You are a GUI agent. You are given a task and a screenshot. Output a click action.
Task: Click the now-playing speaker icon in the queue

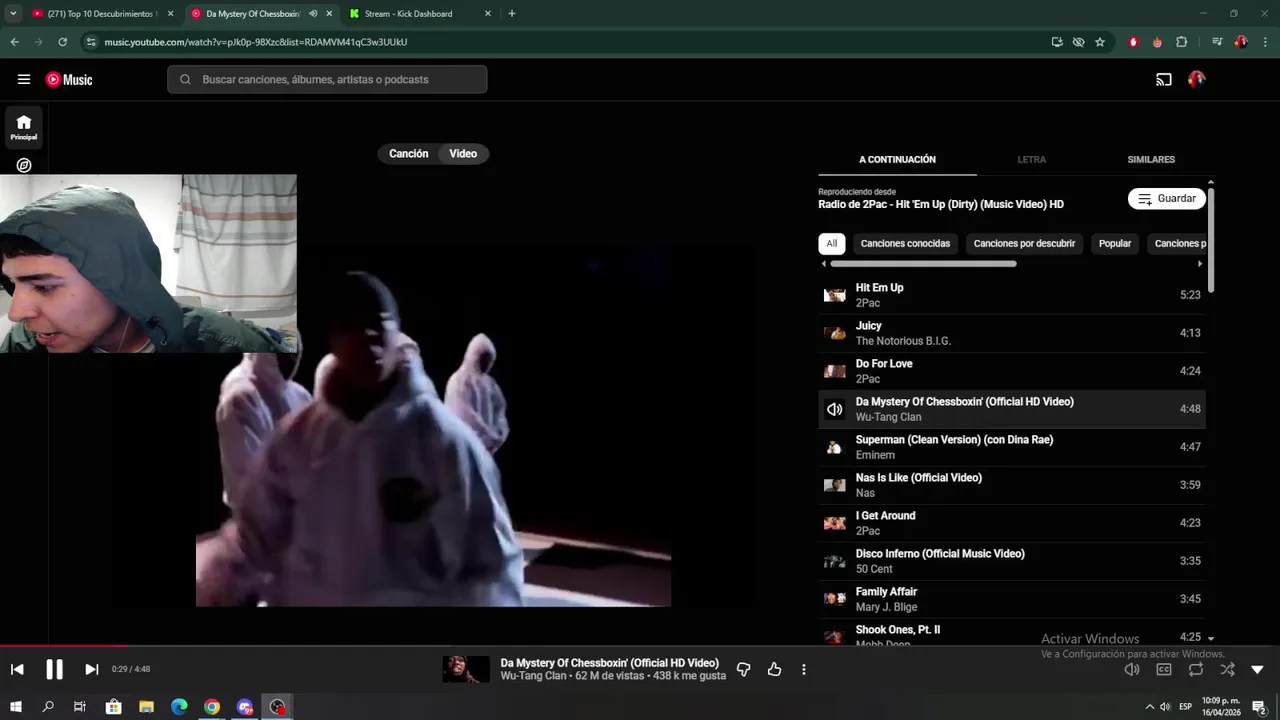click(834, 409)
